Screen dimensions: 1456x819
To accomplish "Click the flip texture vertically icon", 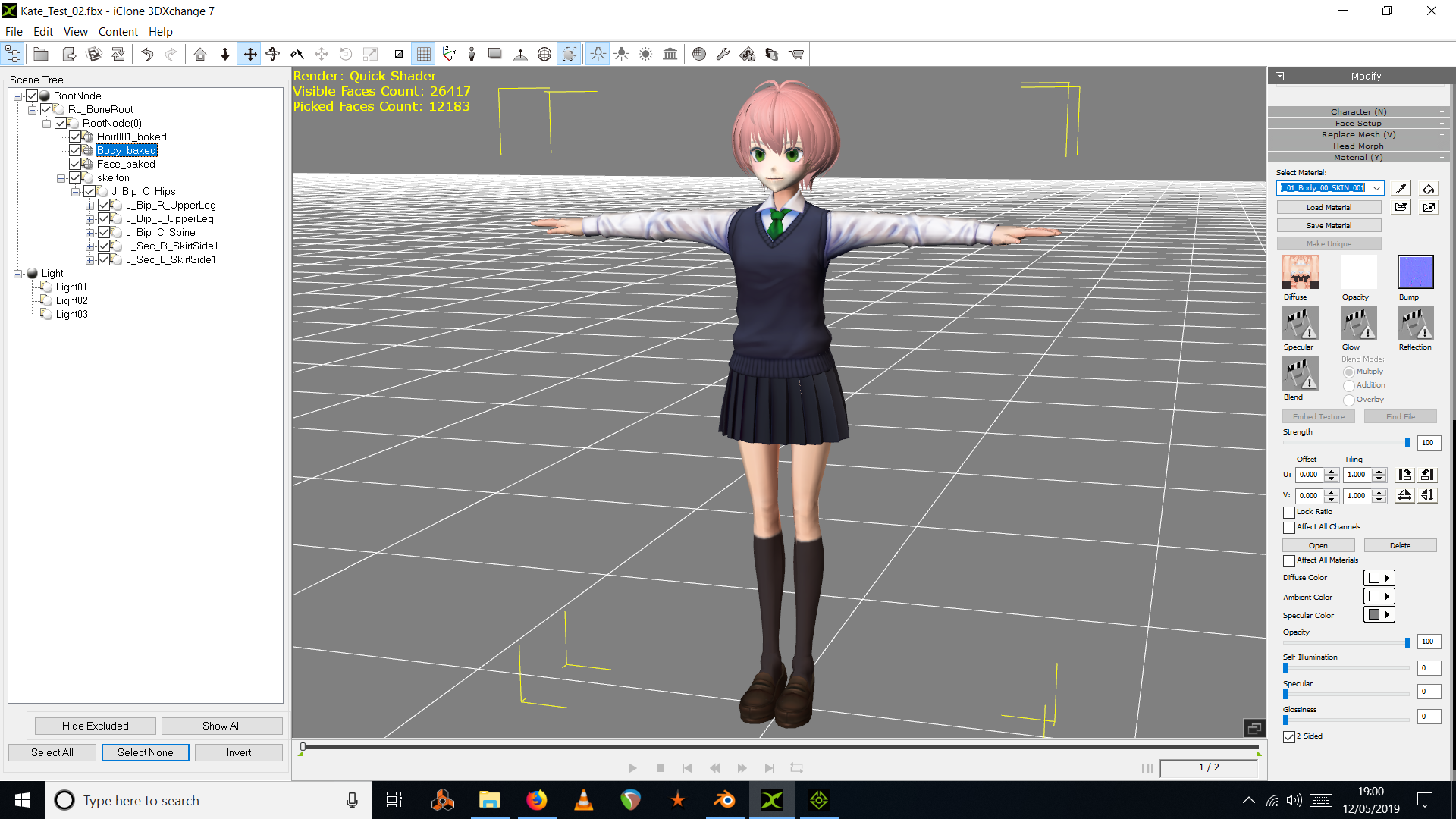I will (x=1428, y=495).
